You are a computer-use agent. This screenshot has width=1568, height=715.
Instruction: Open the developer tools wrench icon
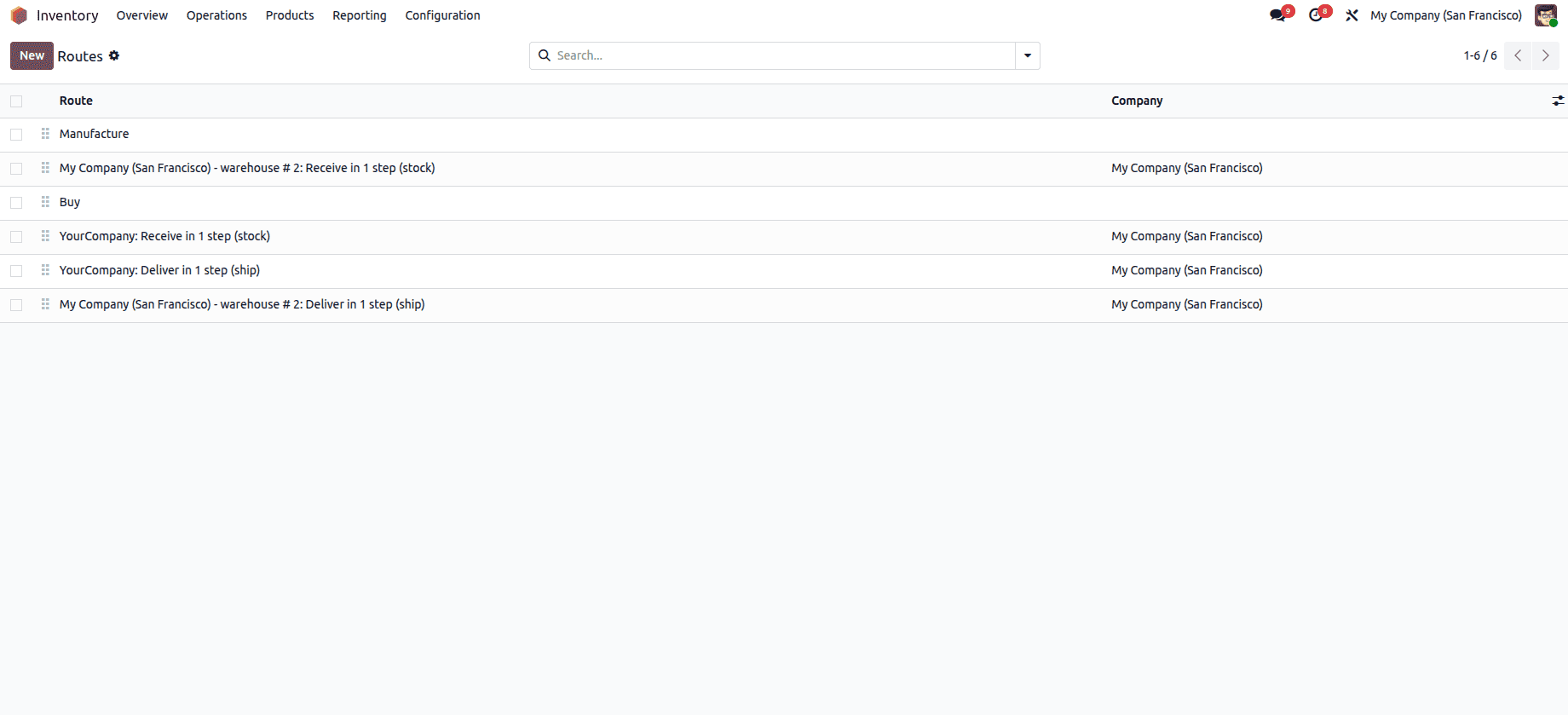point(1352,15)
